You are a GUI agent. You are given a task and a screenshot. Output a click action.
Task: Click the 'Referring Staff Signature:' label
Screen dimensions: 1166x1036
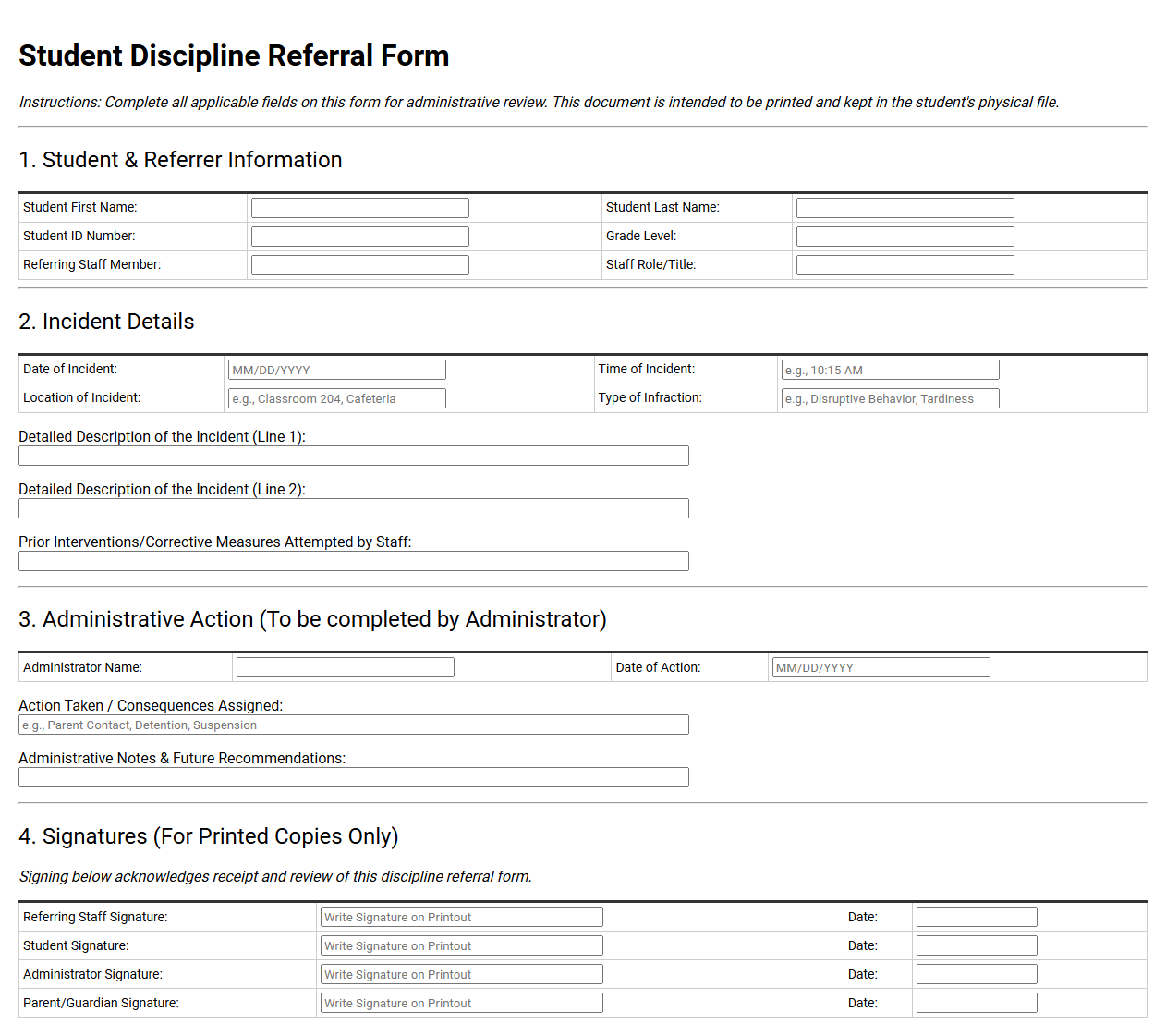[x=95, y=917]
